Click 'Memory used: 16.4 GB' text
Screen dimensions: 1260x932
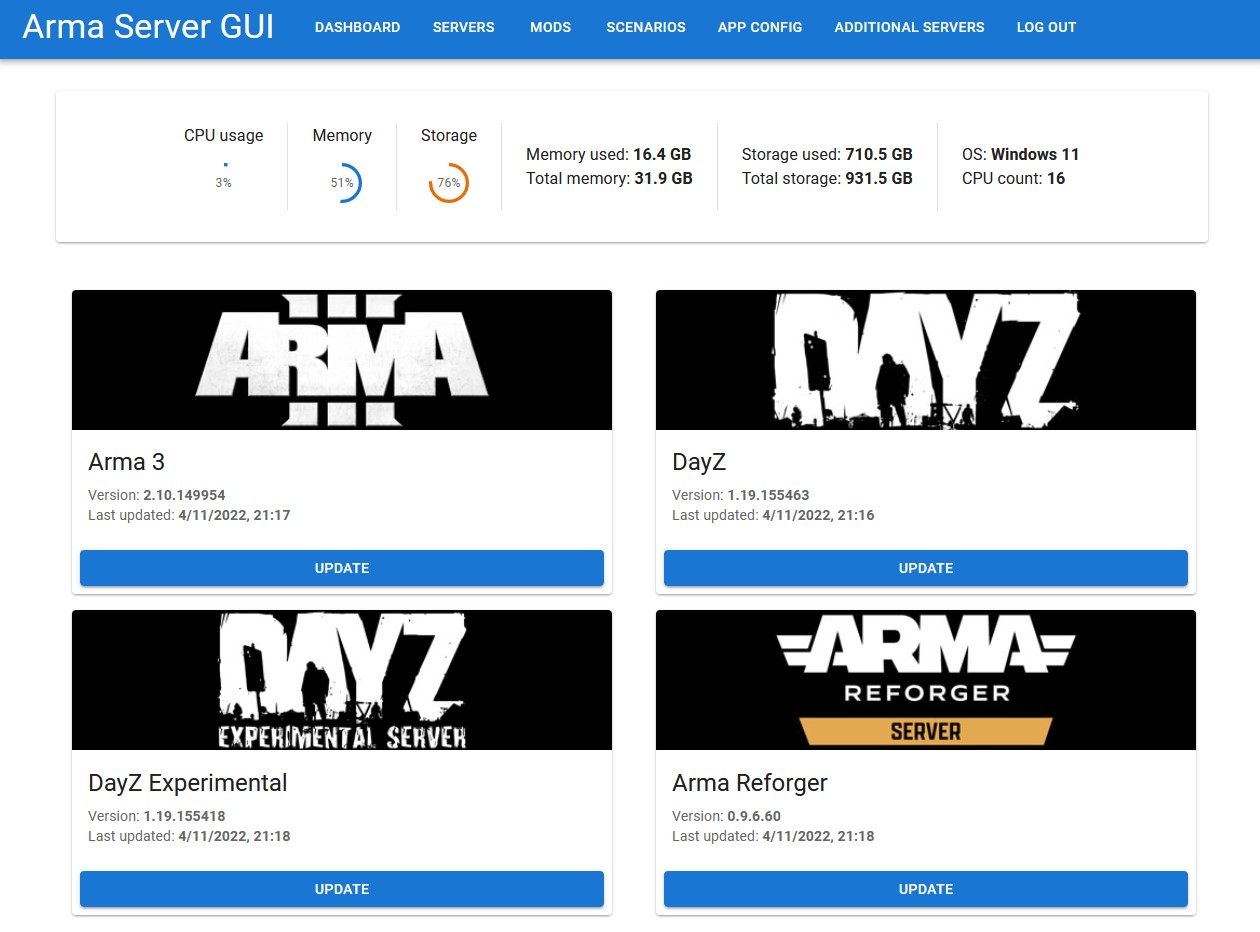point(609,155)
